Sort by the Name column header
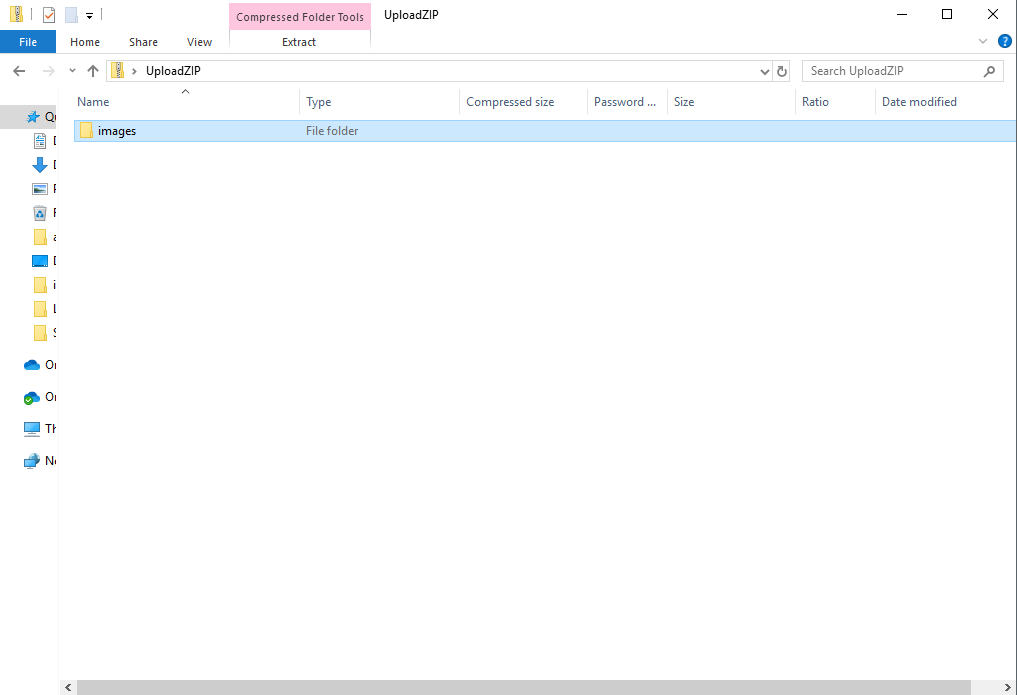 [x=187, y=102]
